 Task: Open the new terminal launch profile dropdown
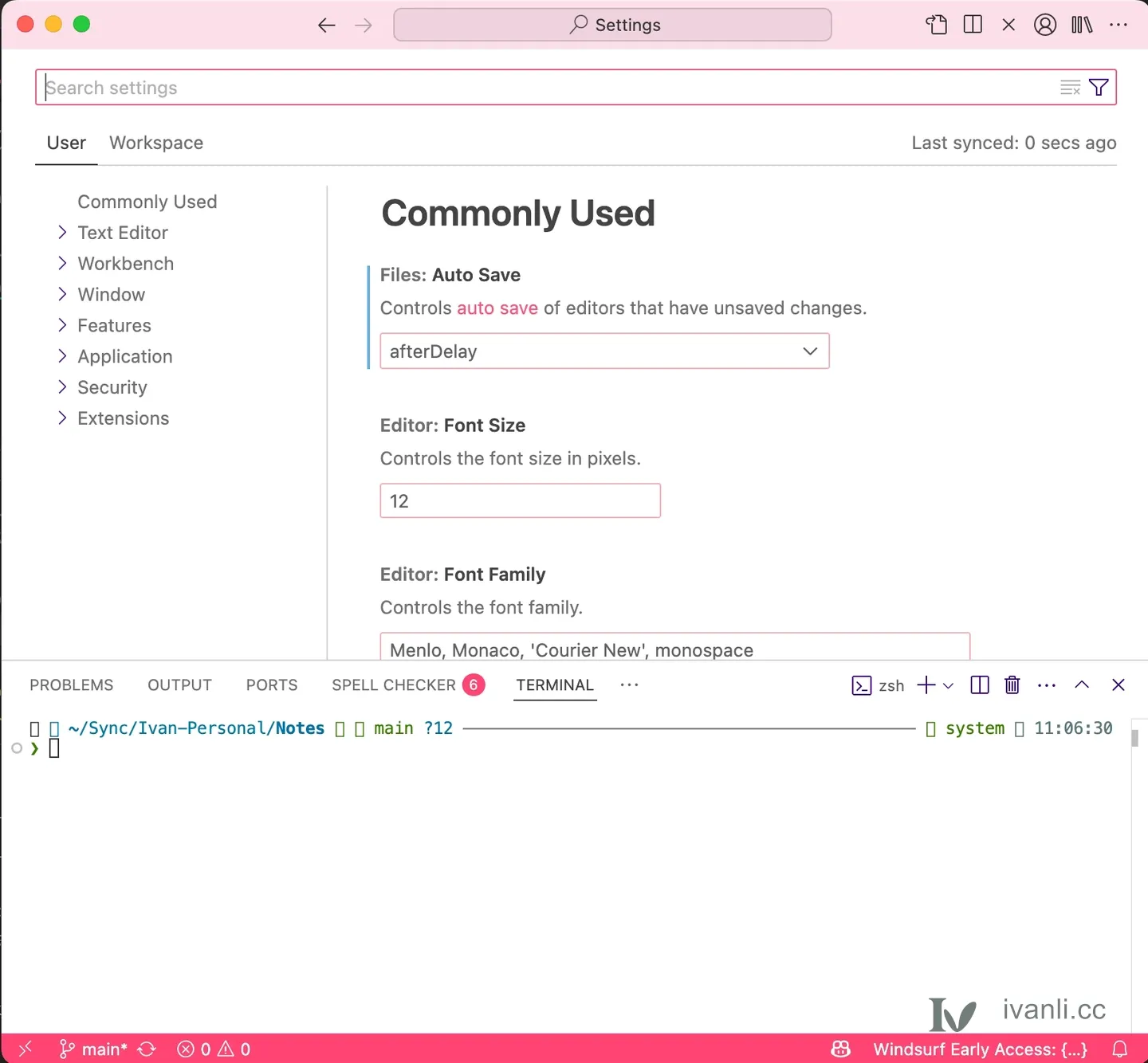pyautogui.click(x=948, y=685)
